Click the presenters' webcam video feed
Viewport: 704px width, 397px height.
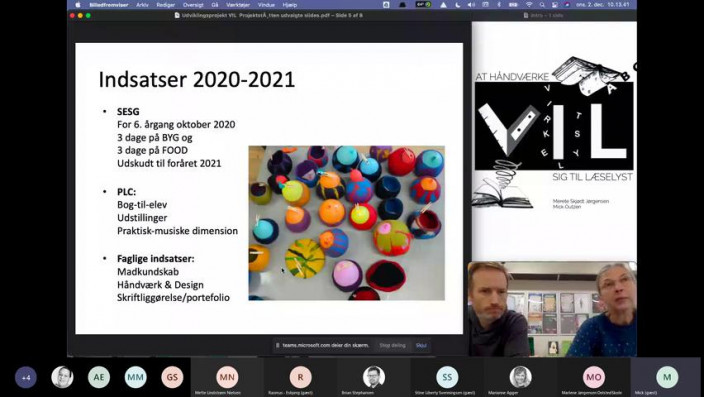[x=552, y=309]
